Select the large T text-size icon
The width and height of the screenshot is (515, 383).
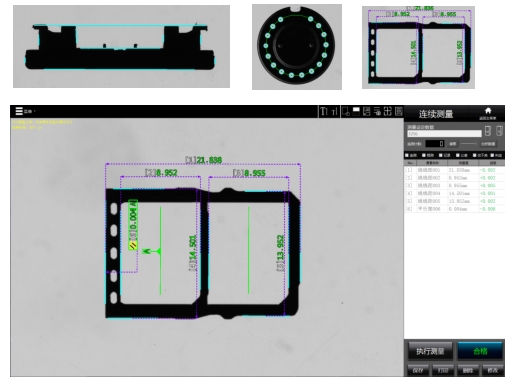[324, 111]
